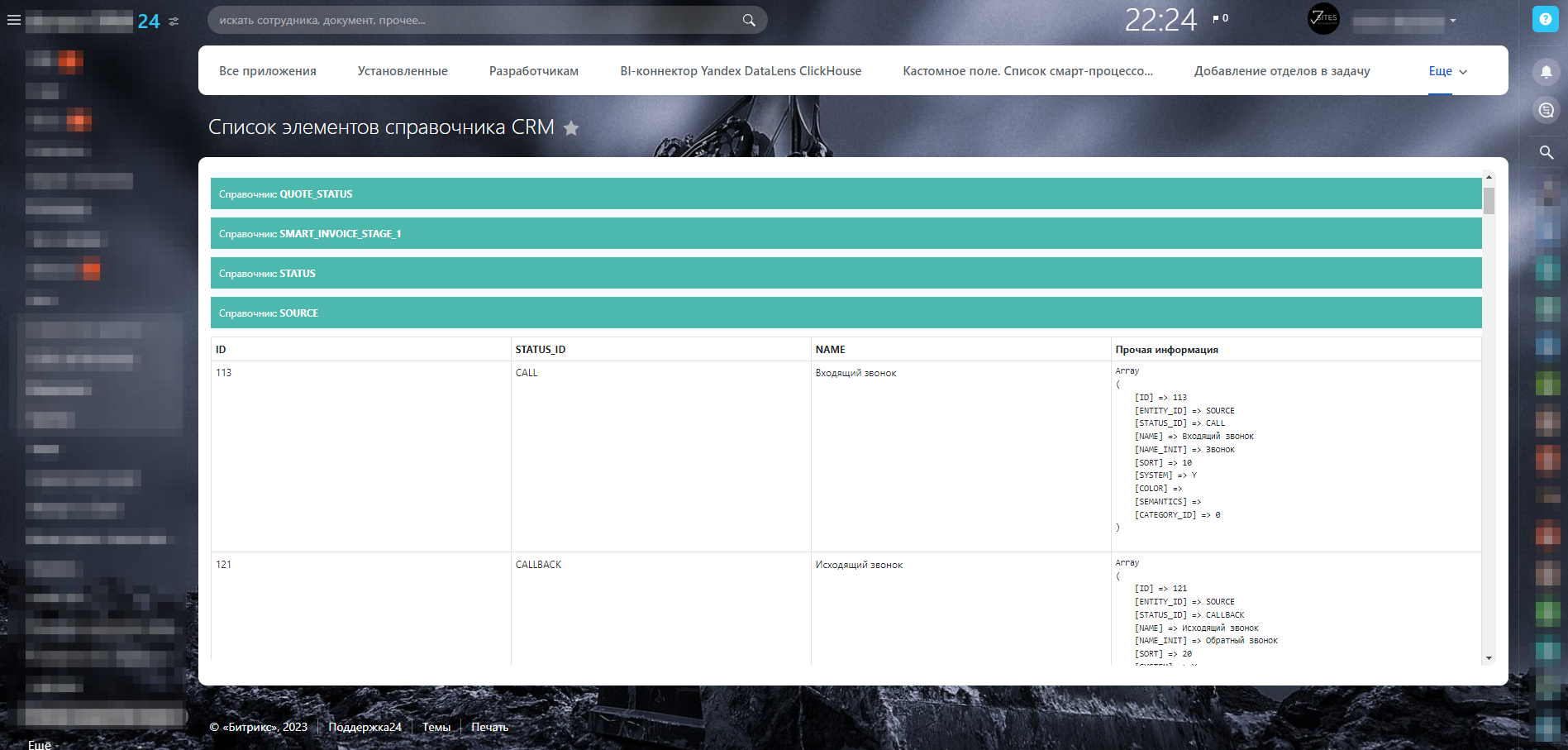The image size is (1568, 750).
Task: Click the scrollbar down arrow in the list
Action: tap(1489, 658)
